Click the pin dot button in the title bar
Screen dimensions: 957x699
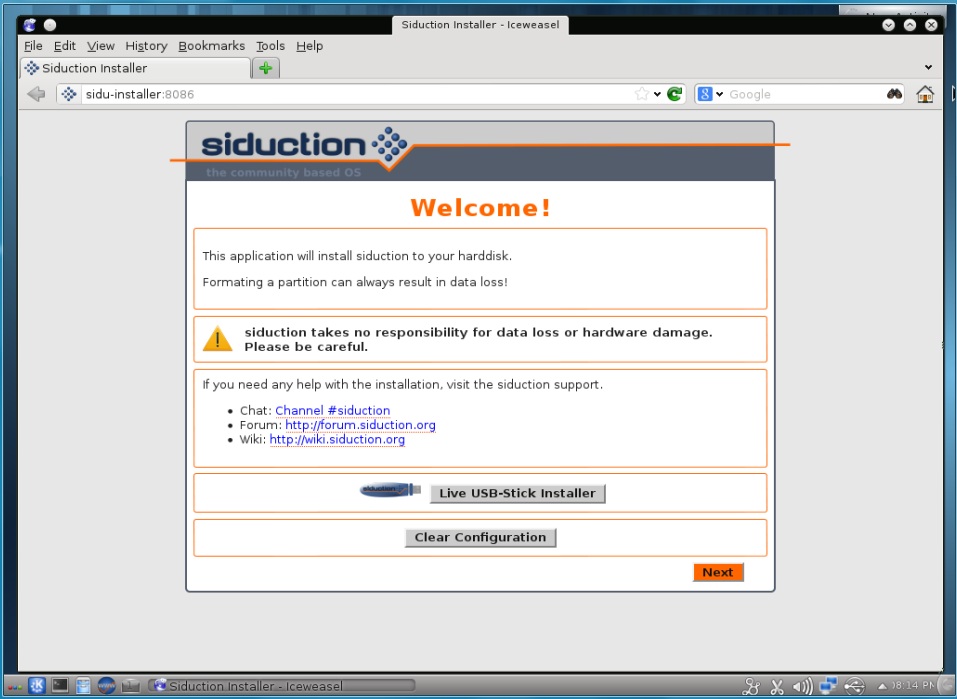click(50, 25)
